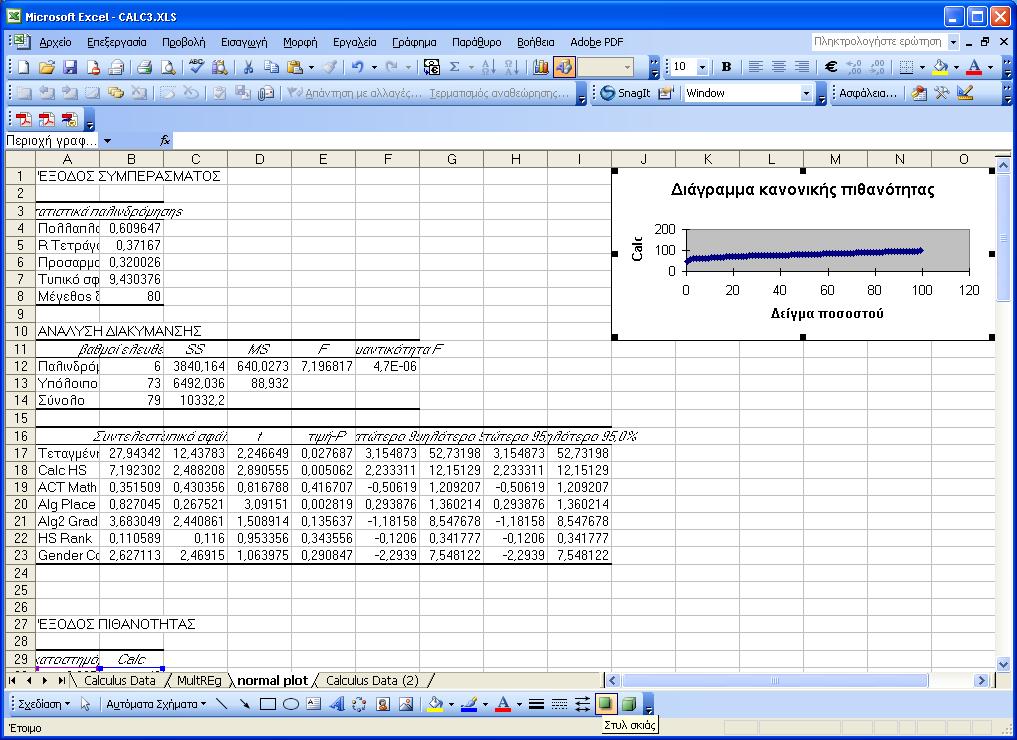Click the hammer and wrench tools icon

941,93
